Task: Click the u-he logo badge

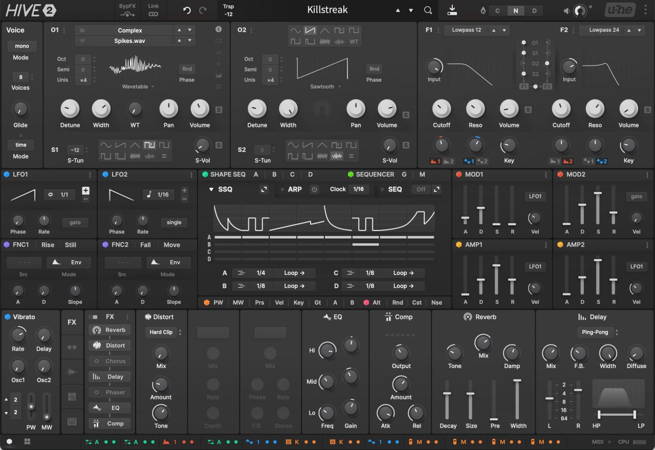Action: tap(620, 10)
